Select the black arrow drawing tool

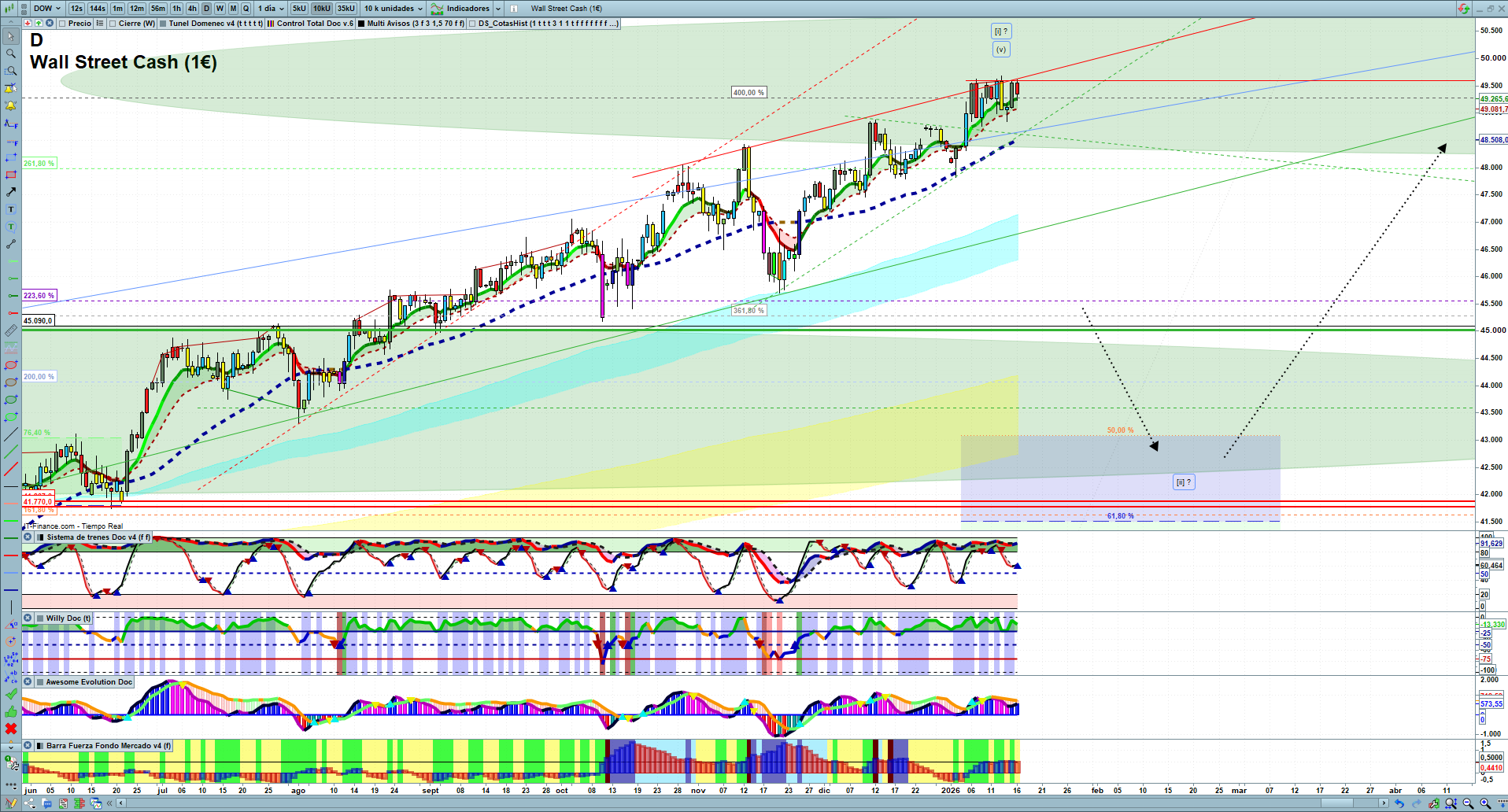11,192
